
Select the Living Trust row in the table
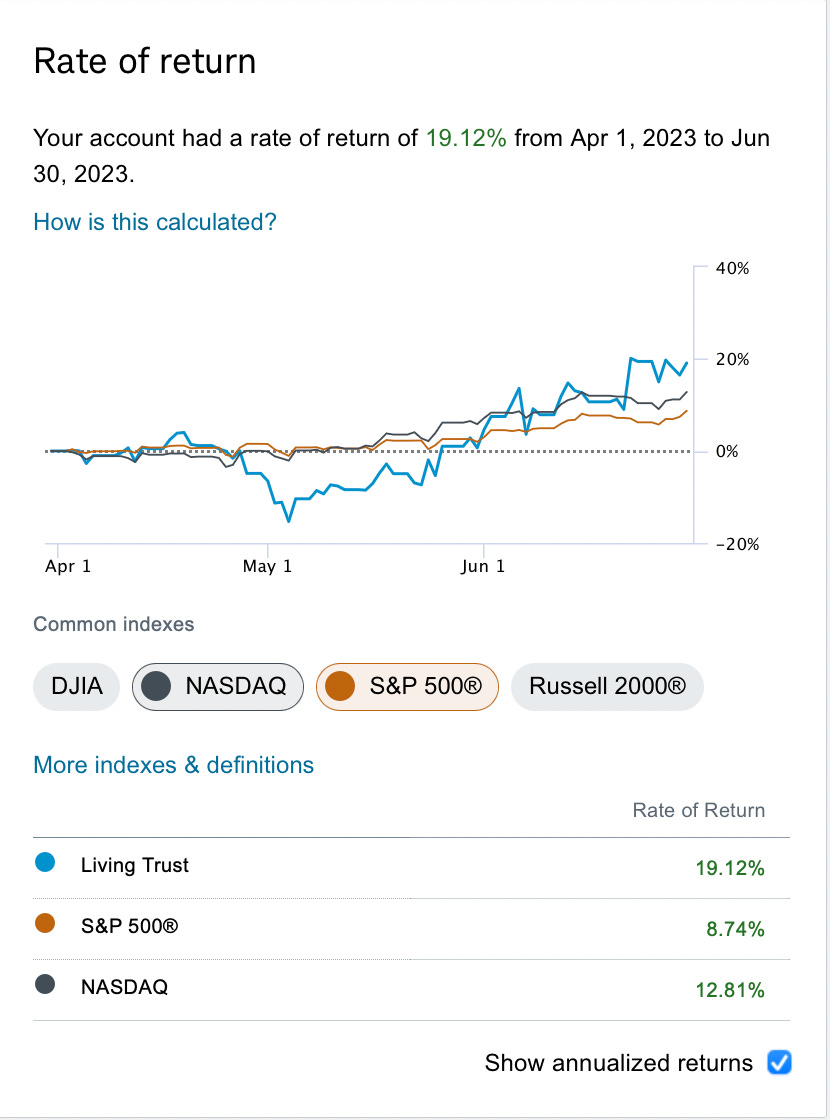tap(133, 865)
